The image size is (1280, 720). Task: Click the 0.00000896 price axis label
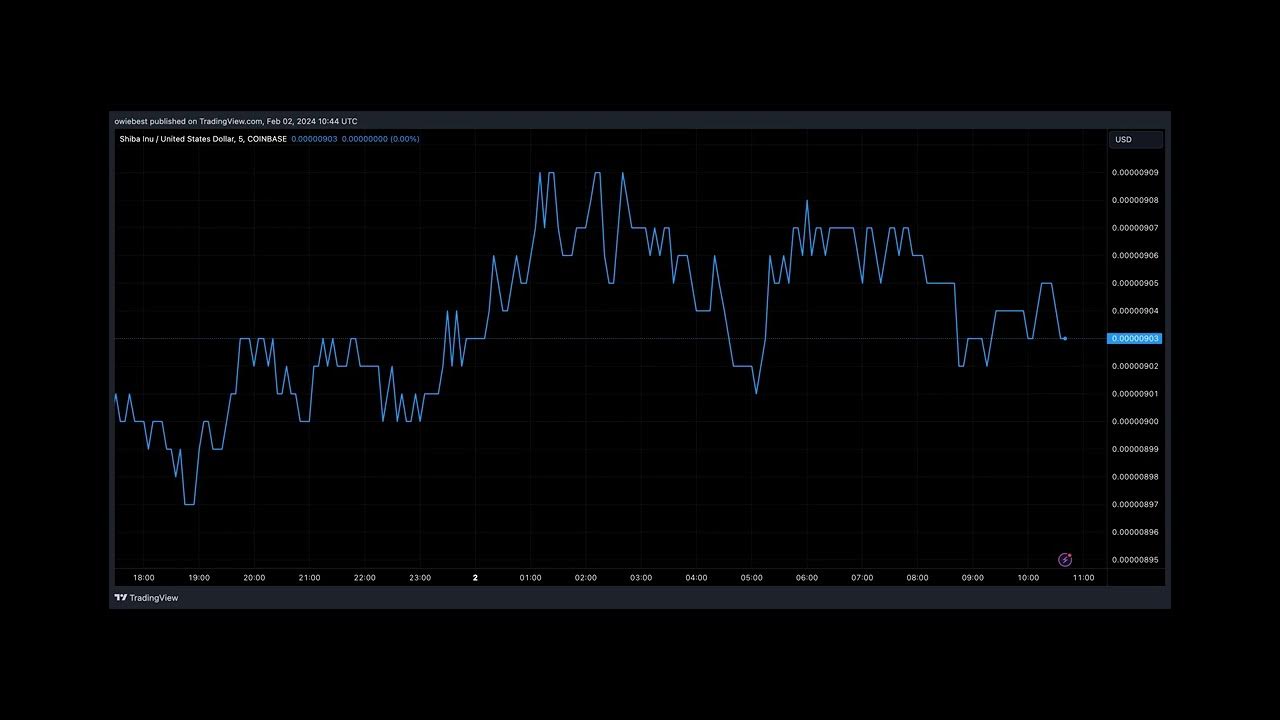click(1135, 532)
